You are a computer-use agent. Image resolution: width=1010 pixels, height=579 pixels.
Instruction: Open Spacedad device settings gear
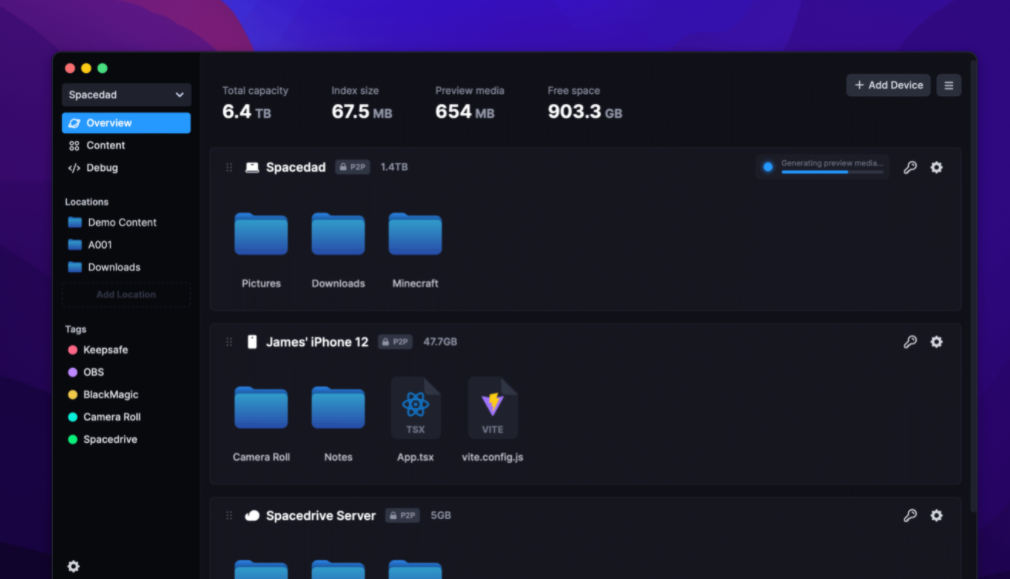click(937, 167)
